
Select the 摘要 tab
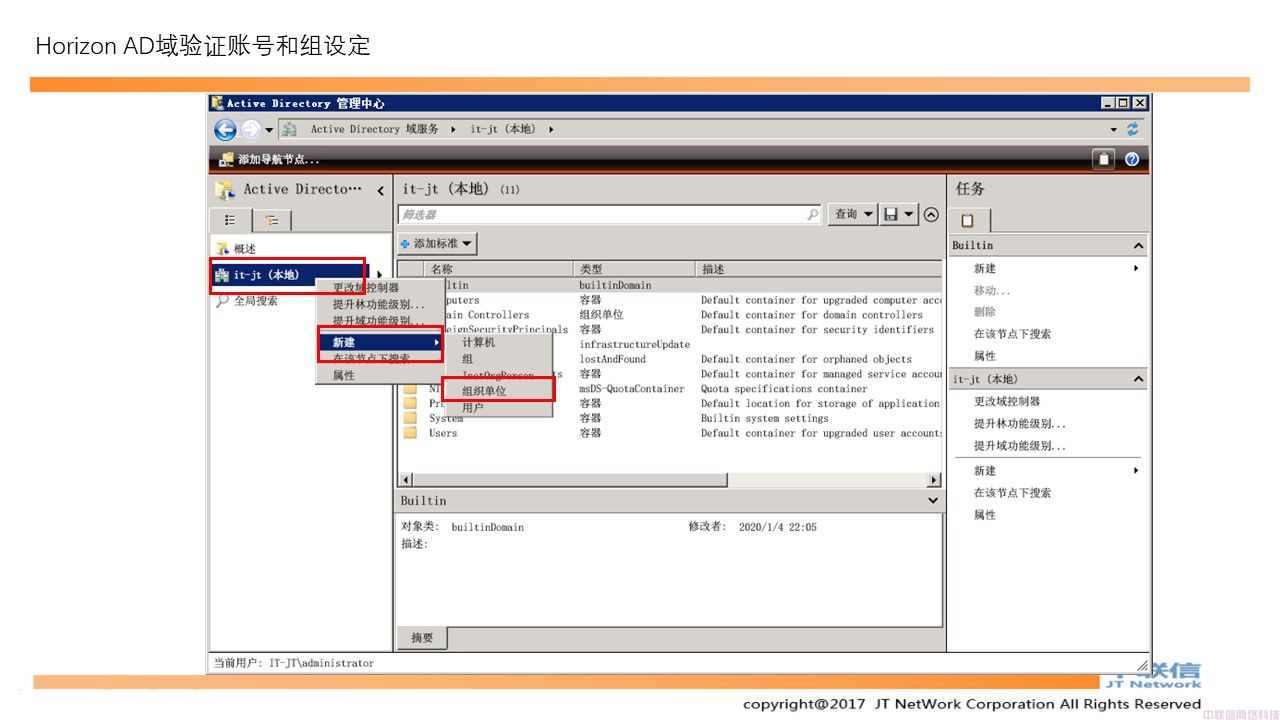tap(422, 637)
